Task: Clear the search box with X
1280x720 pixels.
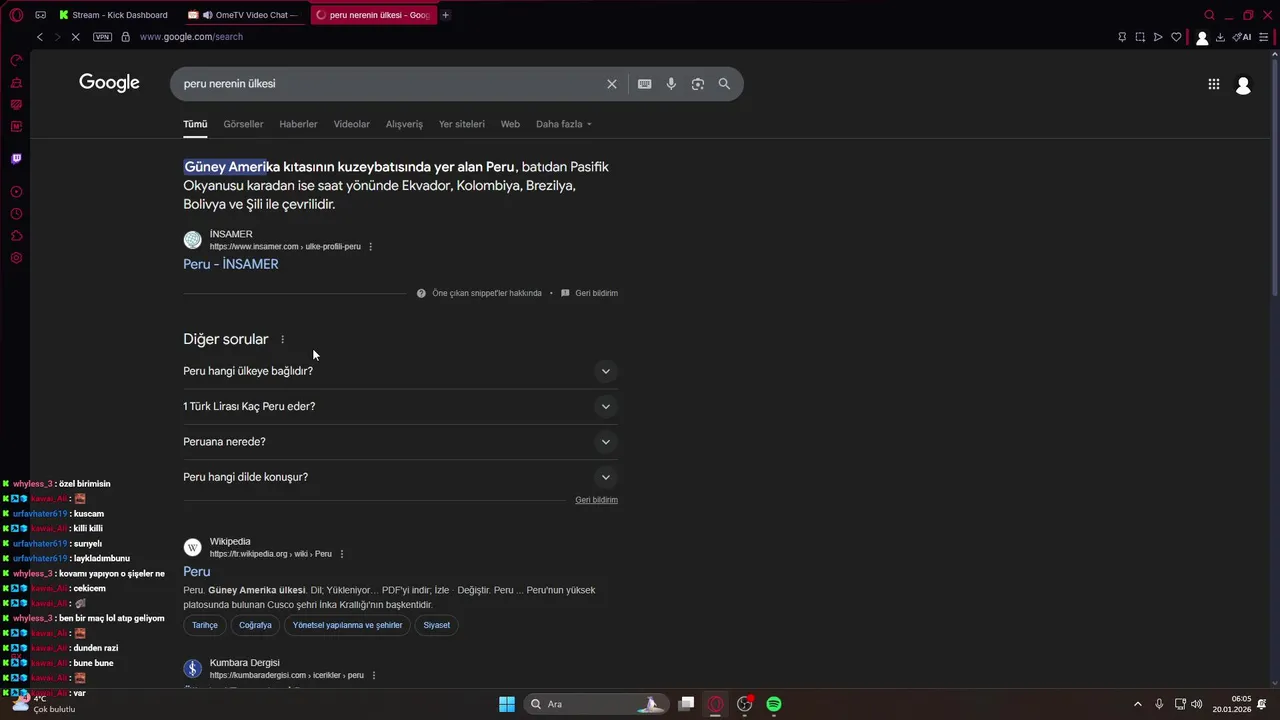Action: pos(612,84)
